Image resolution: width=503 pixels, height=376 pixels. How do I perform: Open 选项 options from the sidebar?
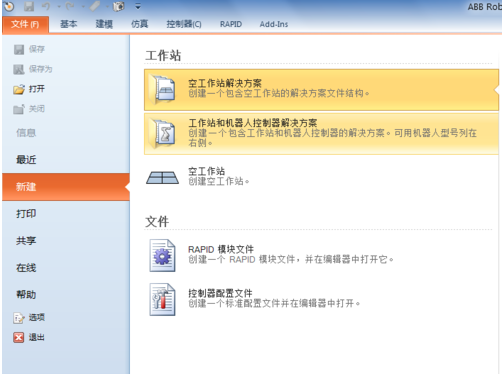coord(37,317)
